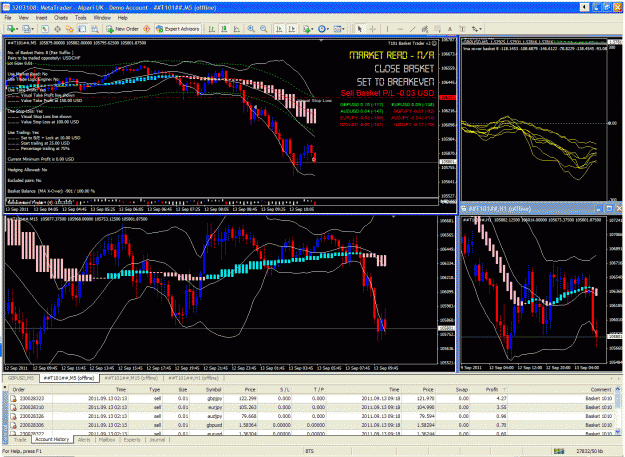Open the Experts terminal tab
The height and width of the screenshot is (457, 625).
(132, 440)
